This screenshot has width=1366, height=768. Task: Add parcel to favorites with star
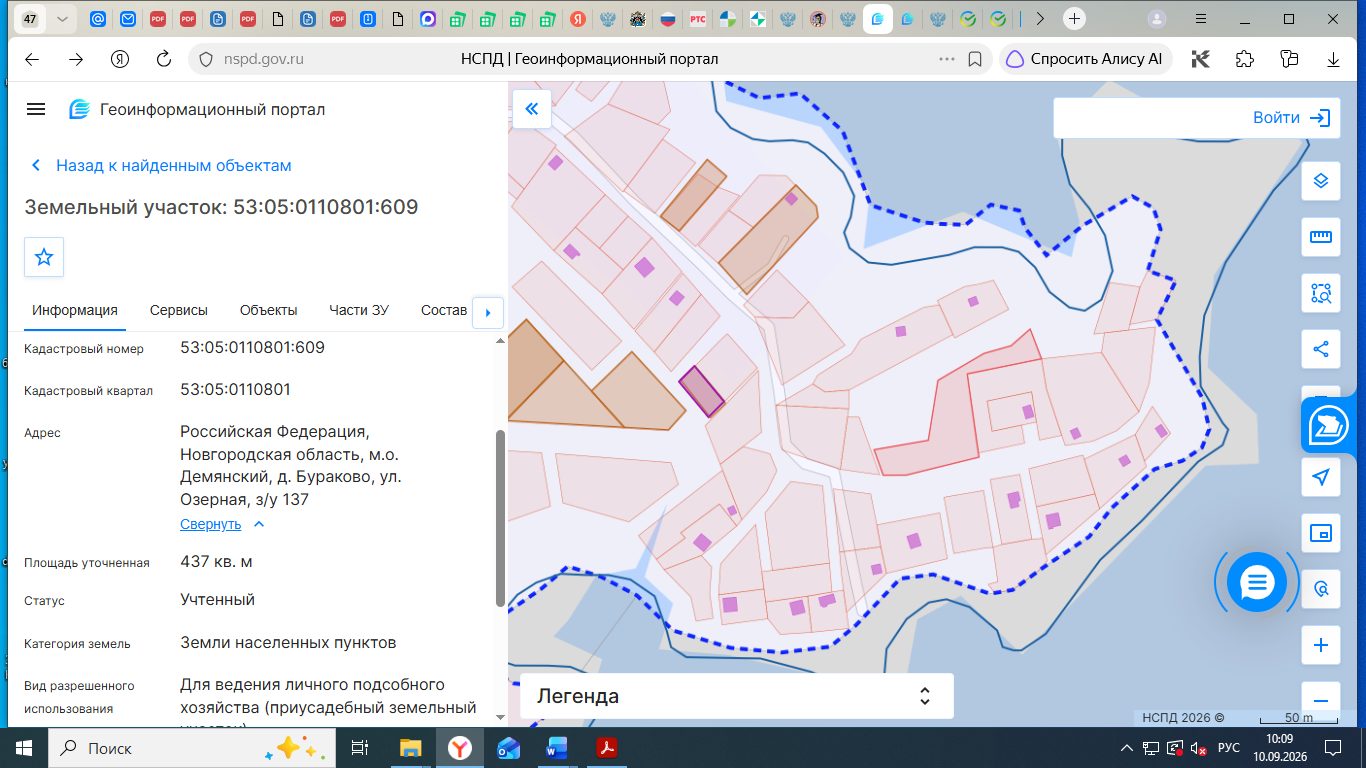click(44, 257)
